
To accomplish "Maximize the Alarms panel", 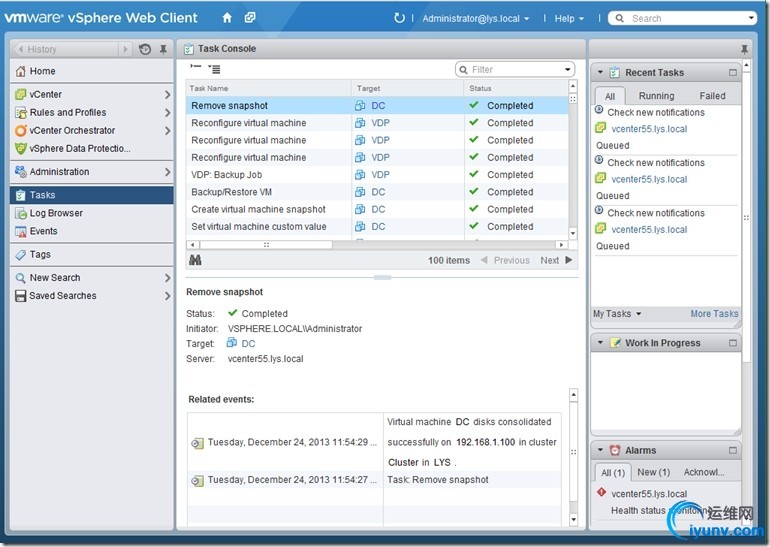I will tap(733, 450).
